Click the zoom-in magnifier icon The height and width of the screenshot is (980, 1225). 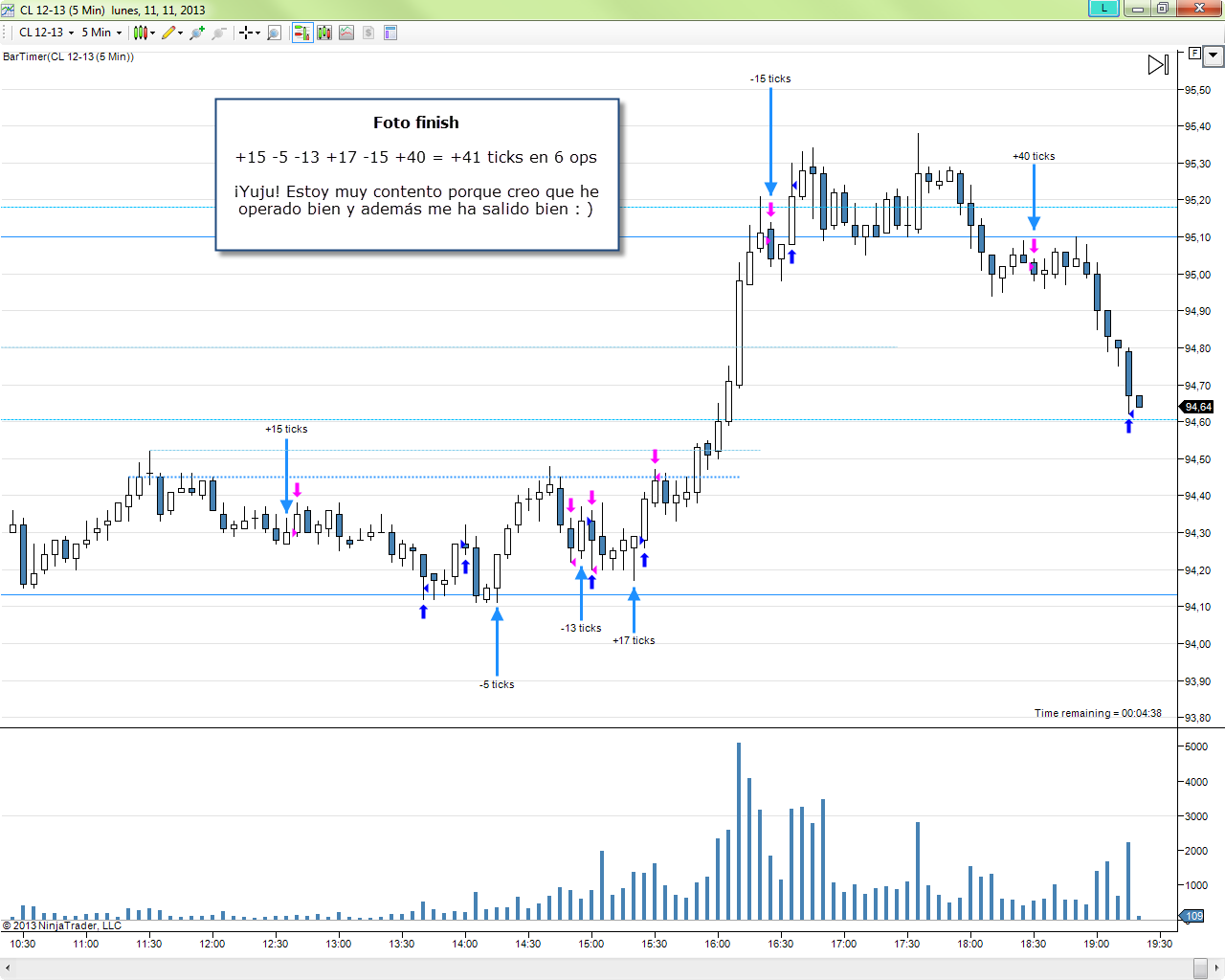[196, 32]
